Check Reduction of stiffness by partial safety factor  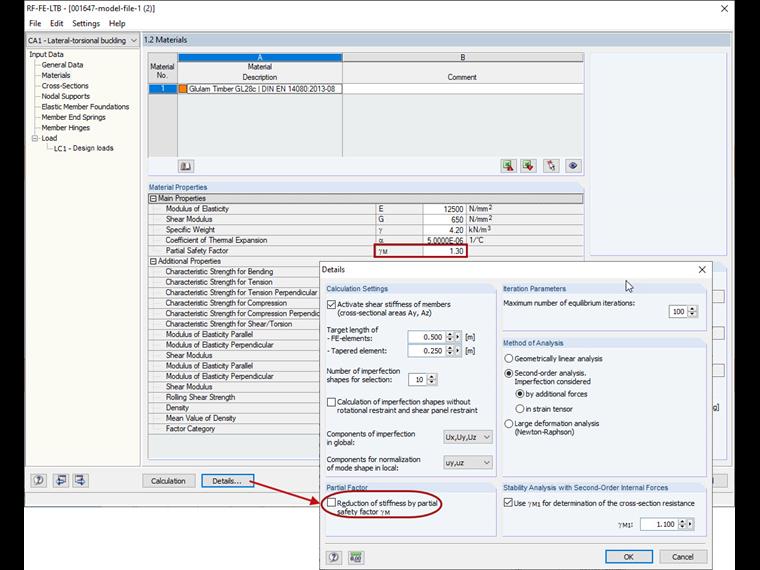click(332, 503)
